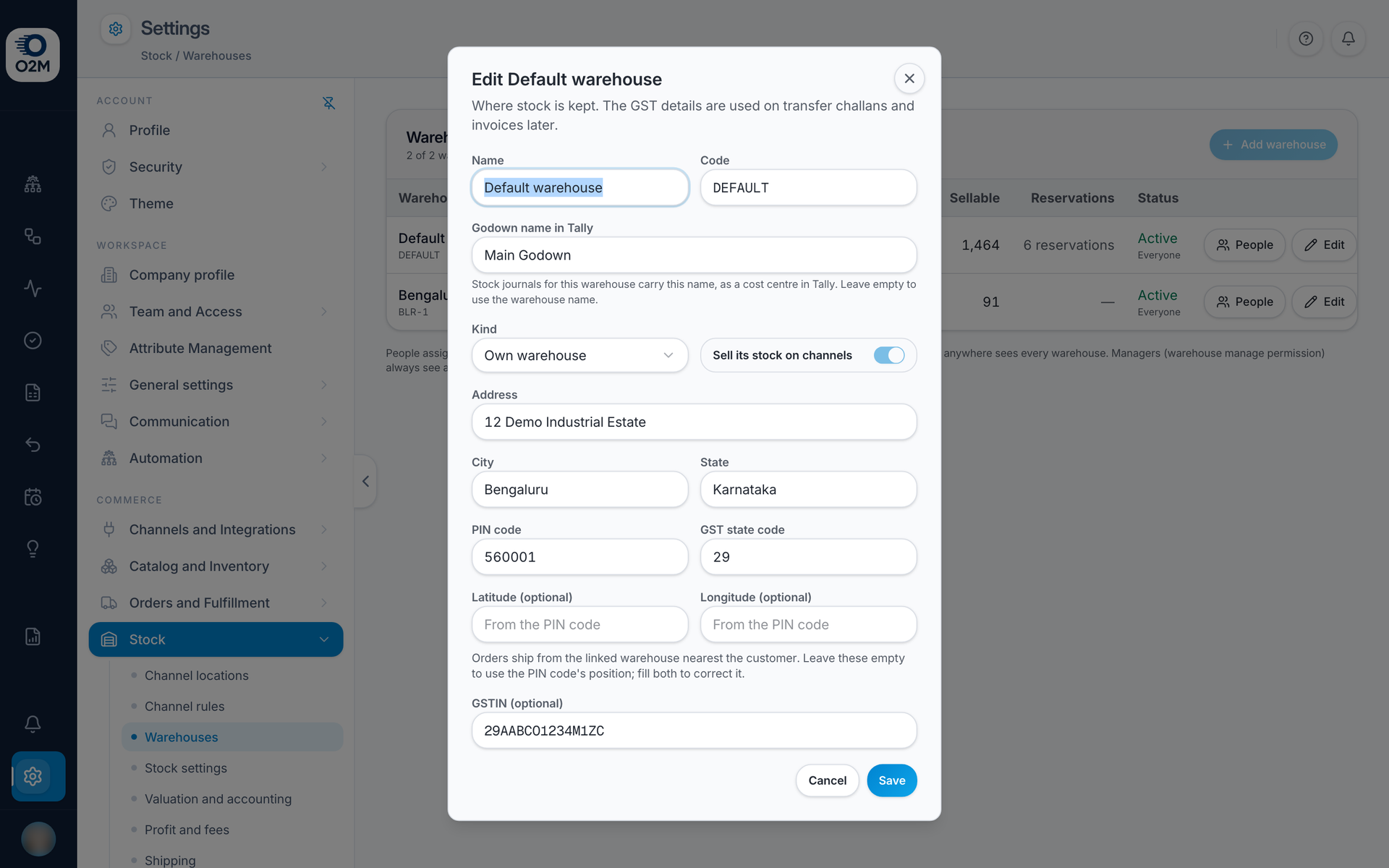Image resolution: width=1389 pixels, height=868 pixels.
Task: Open People for the 91 sellable row
Action: coord(1244,302)
